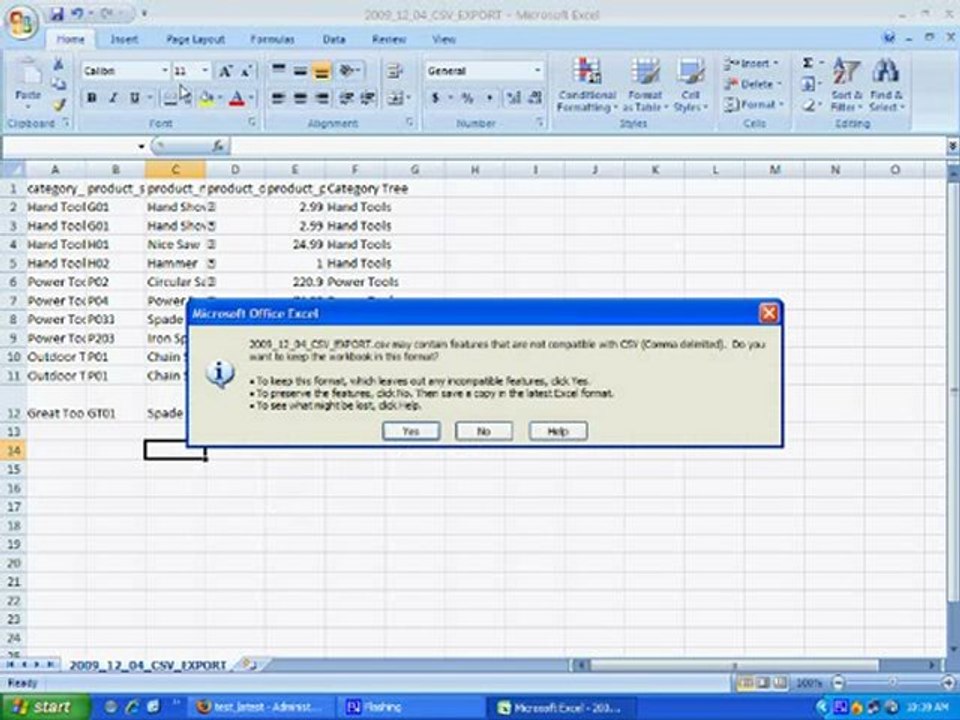Click Yes in the Excel dialog
The width and height of the screenshot is (960, 720).
click(411, 431)
